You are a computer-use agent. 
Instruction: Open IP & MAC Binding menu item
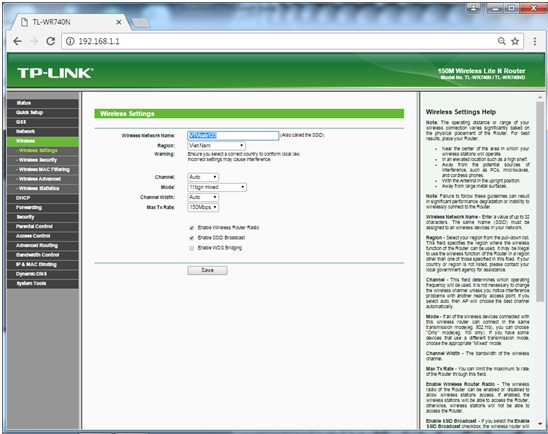point(43,265)
